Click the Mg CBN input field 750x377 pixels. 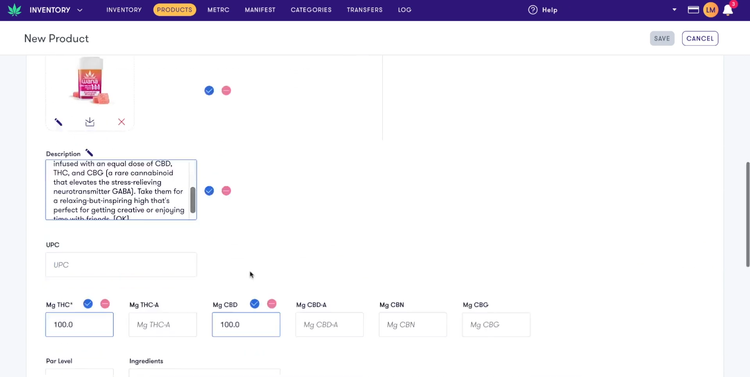click(x=413, y=324)
